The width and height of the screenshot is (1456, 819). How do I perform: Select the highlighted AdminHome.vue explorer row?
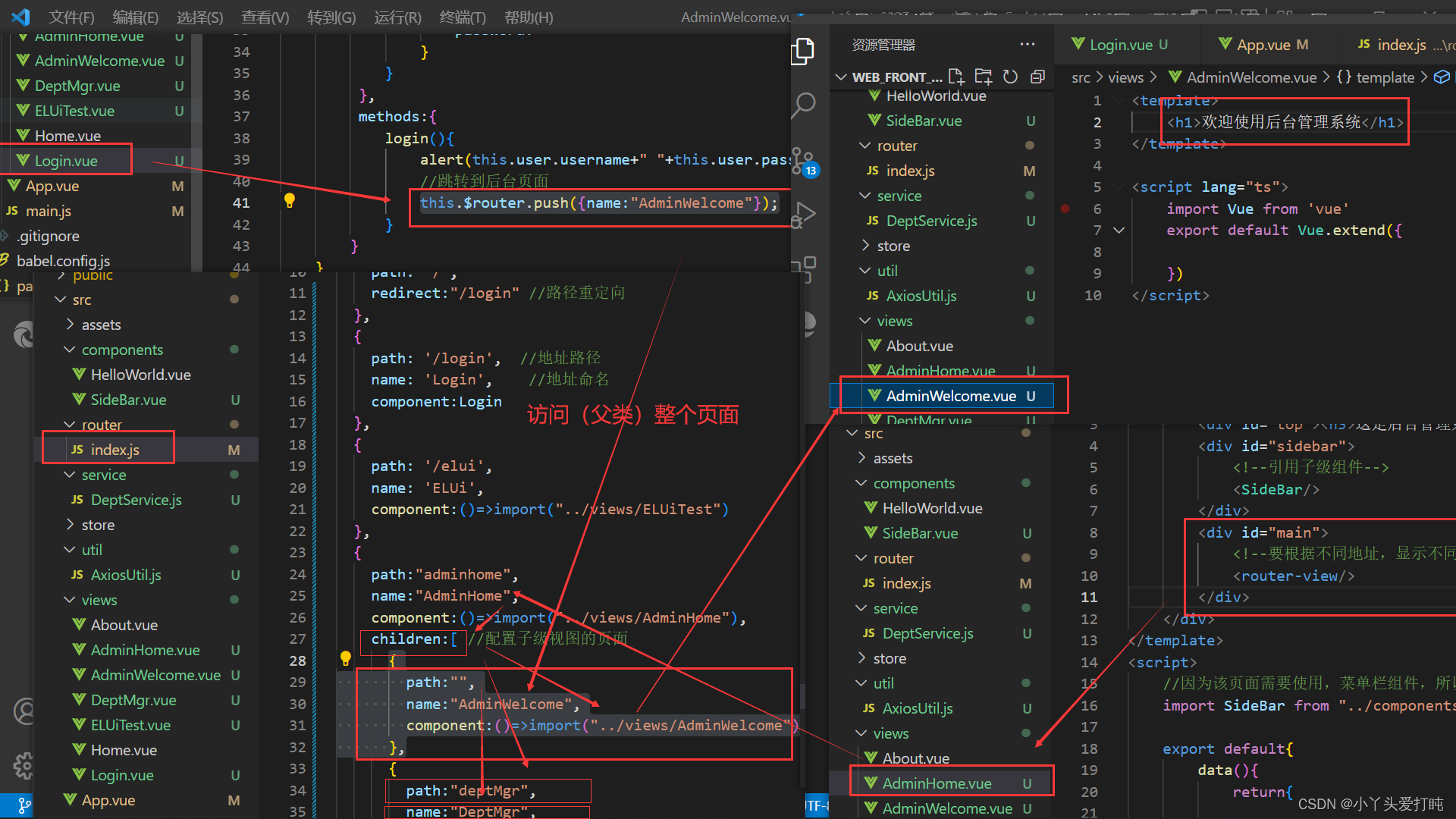click(x=940, y=783)
